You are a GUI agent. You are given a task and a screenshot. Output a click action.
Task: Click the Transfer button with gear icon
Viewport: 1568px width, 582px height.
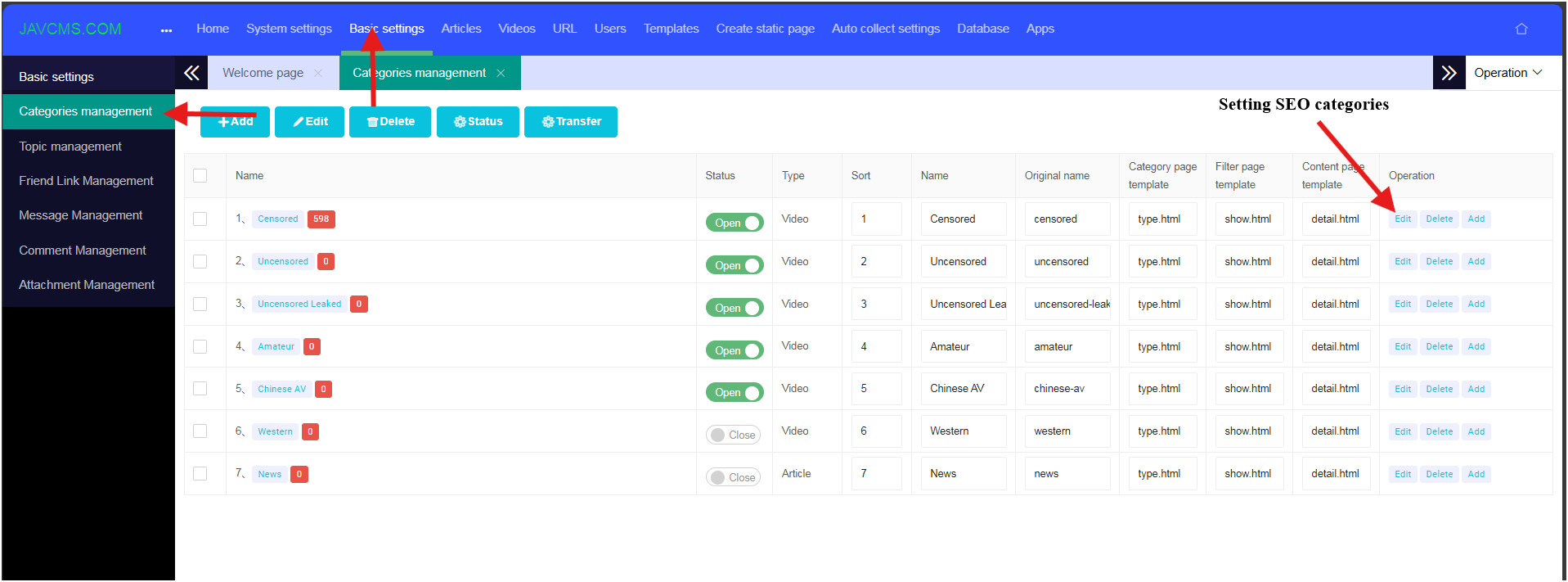(570, 122)
